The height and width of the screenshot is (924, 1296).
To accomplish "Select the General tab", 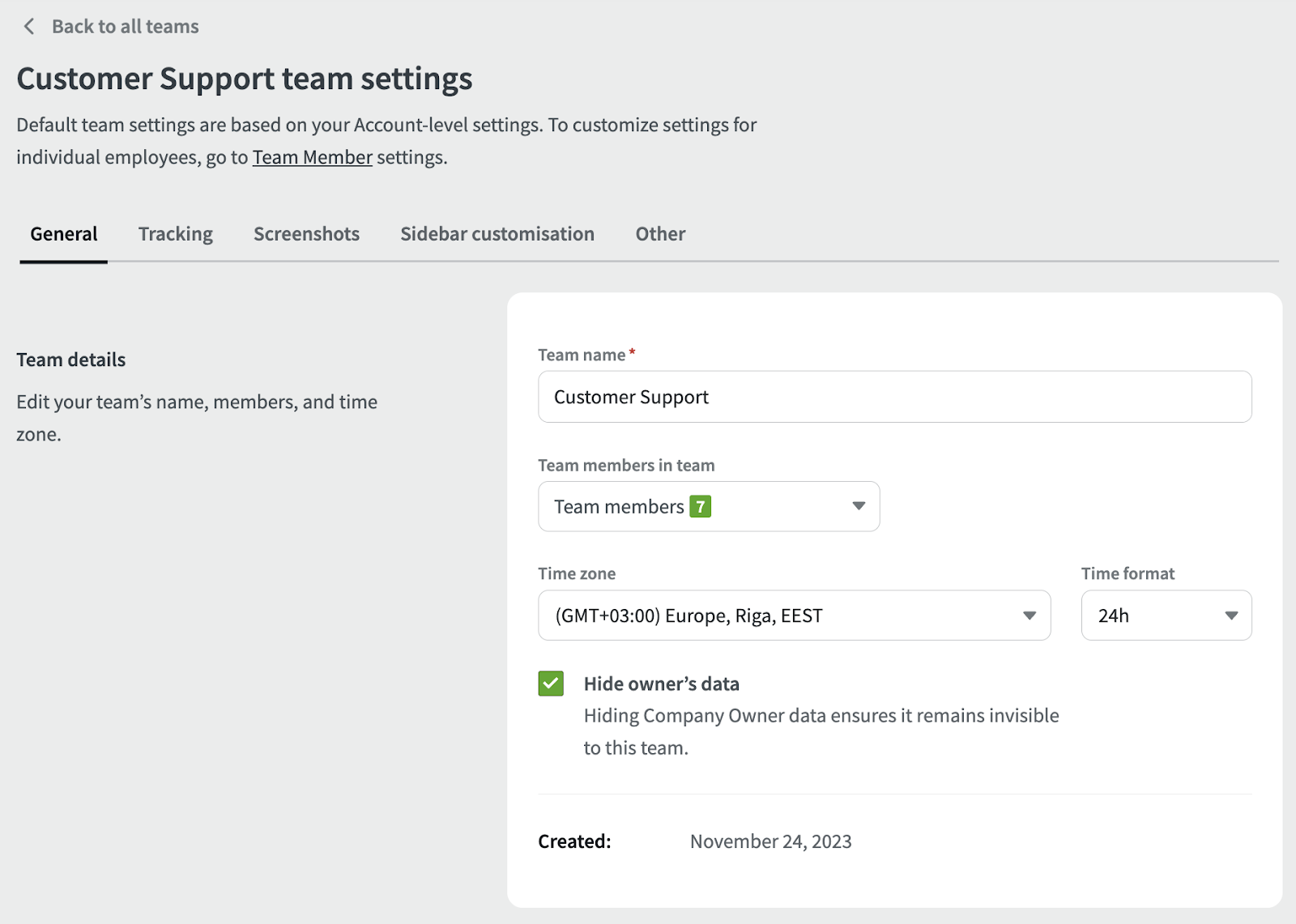I will pyautogui.click(x=63, y=234).
